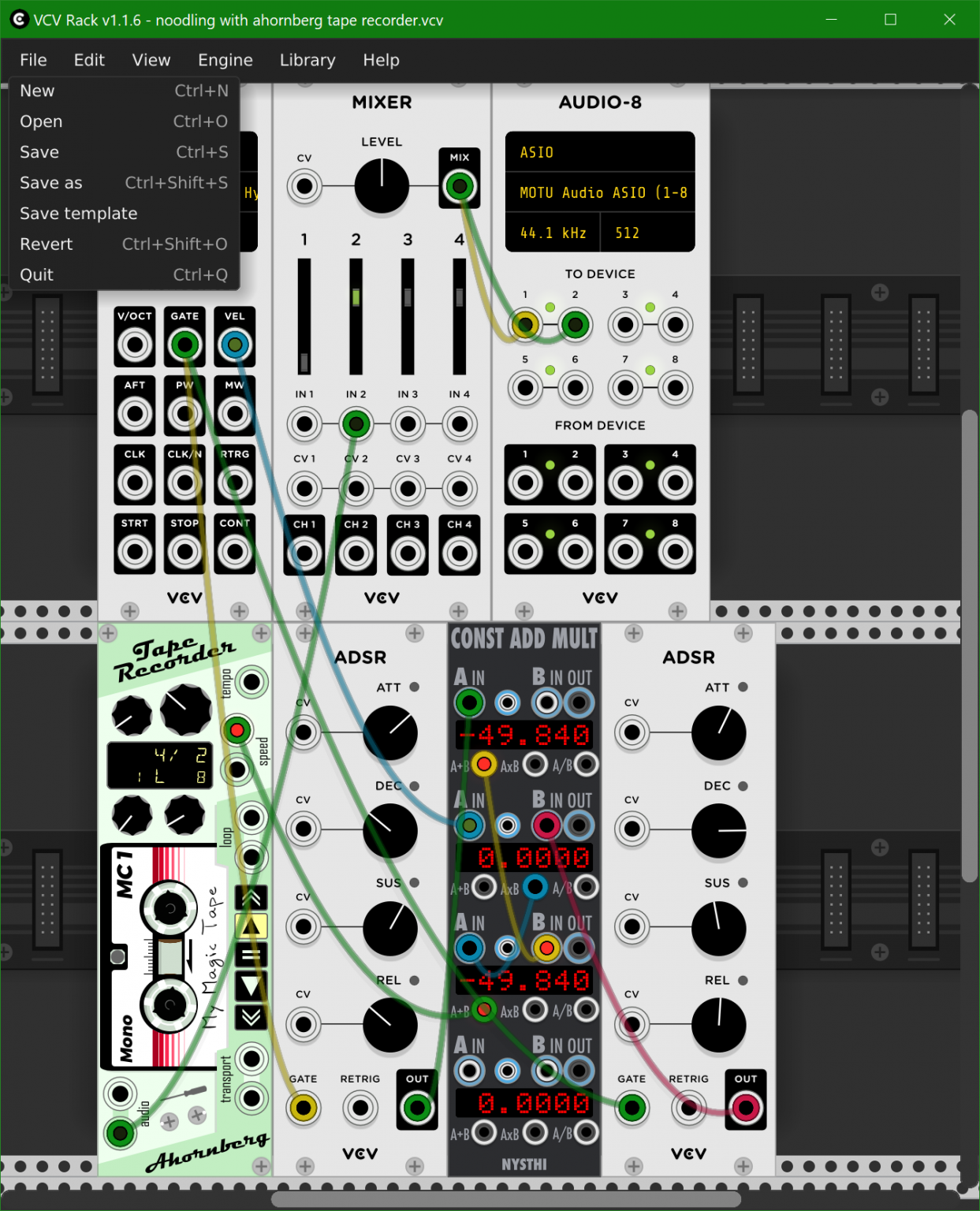Choose New in the File menu

click(124, 91)
